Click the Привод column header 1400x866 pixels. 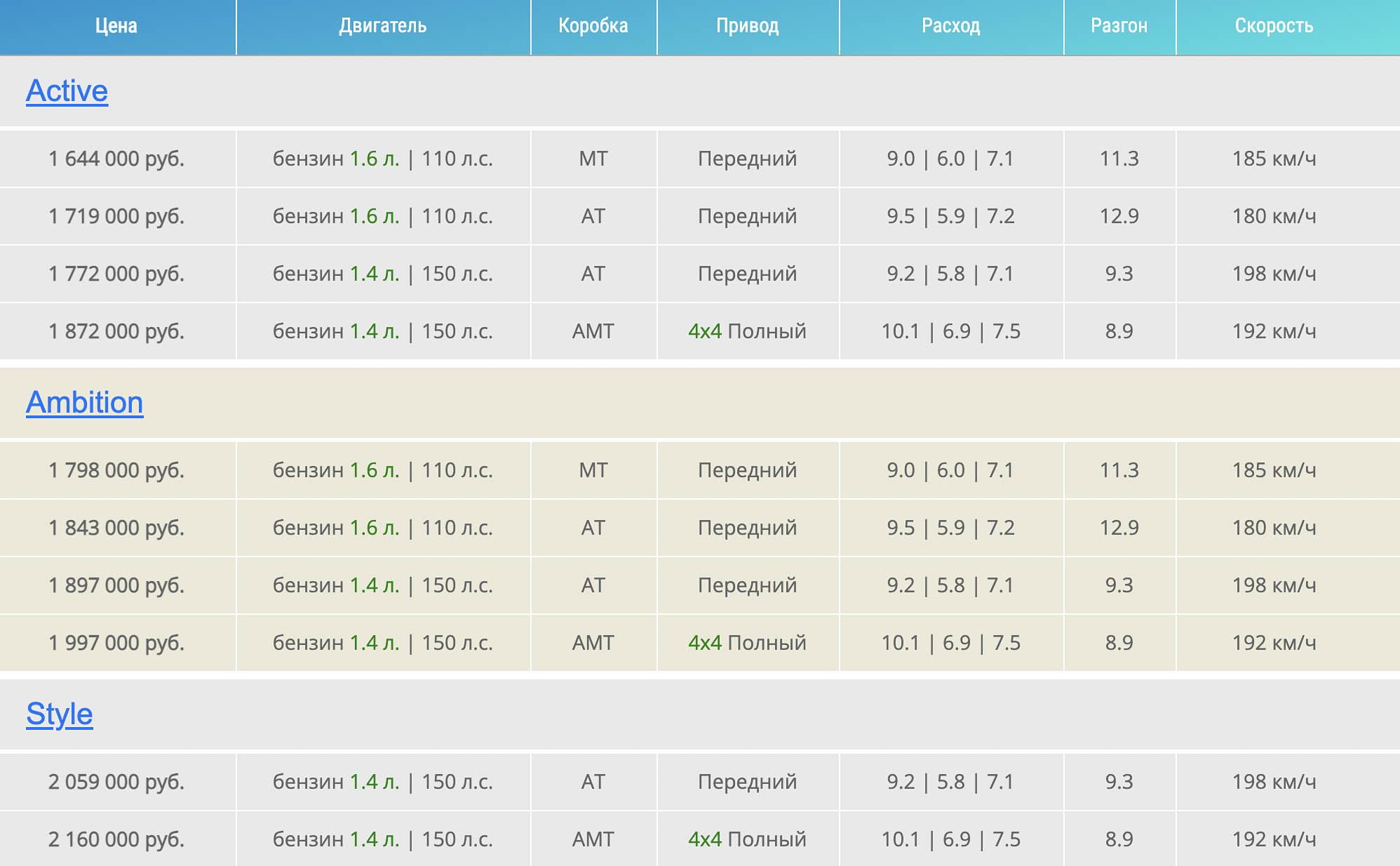click(748, 27)
